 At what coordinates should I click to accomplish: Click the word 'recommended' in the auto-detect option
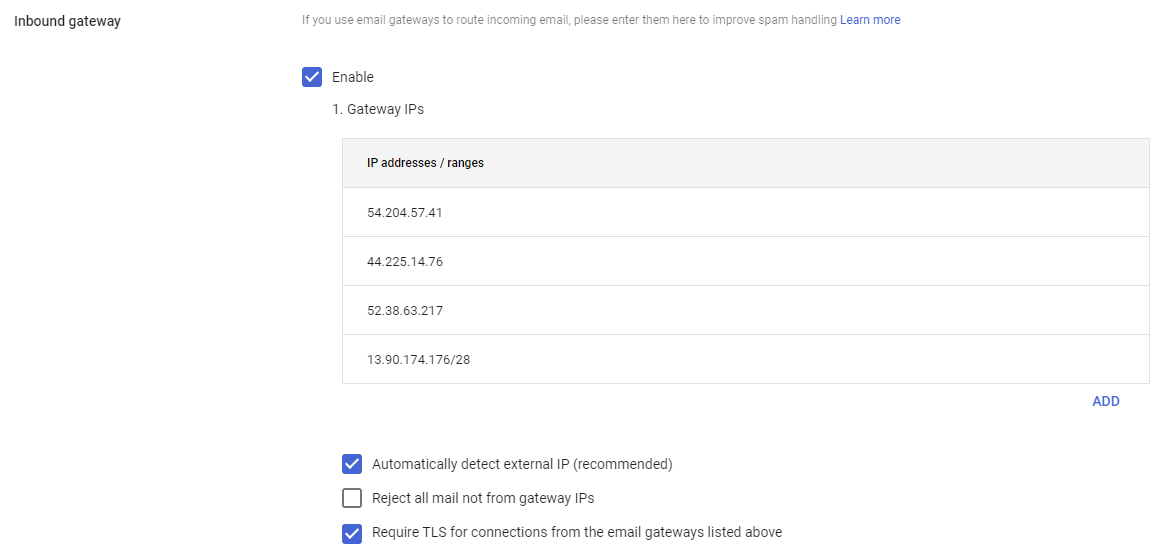point(623,464)
